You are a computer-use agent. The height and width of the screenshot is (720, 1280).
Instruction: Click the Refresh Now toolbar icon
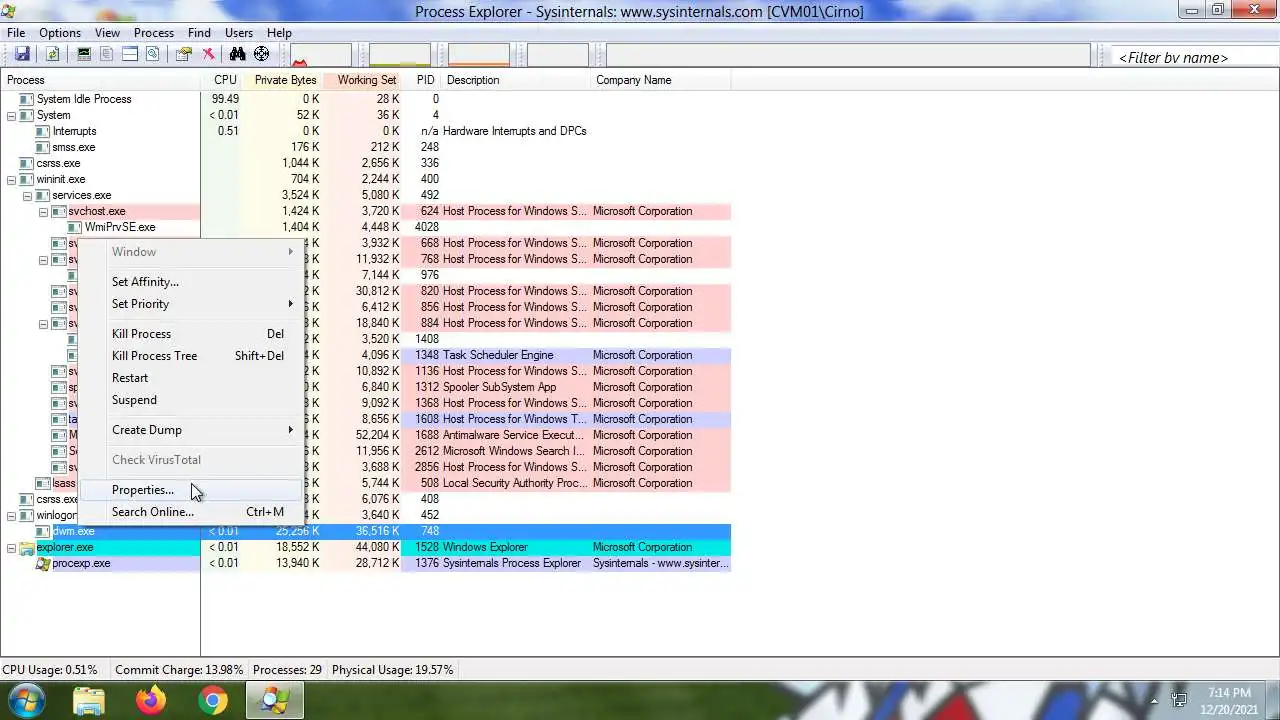(x=53, y=54)
